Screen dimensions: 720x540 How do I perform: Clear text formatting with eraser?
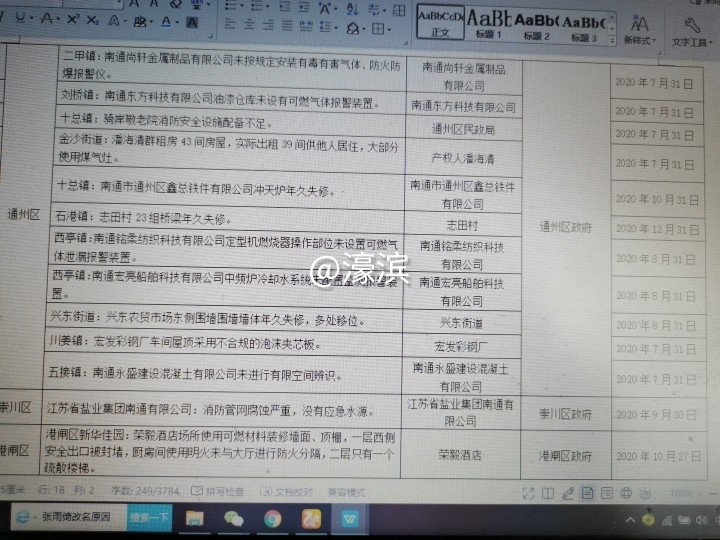tap(176, 4)
